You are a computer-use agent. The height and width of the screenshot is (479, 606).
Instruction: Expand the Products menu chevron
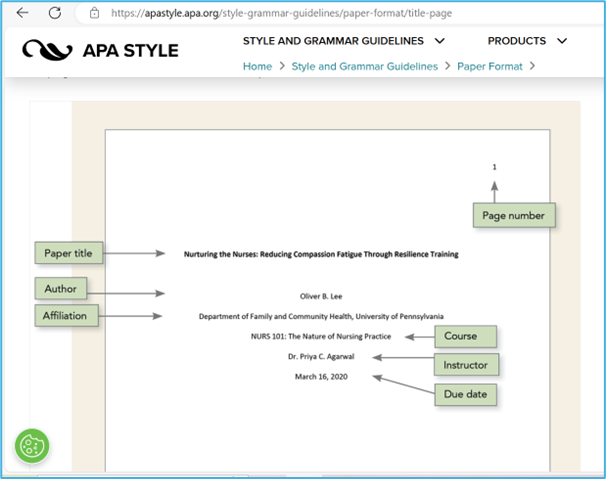point(562,41)
